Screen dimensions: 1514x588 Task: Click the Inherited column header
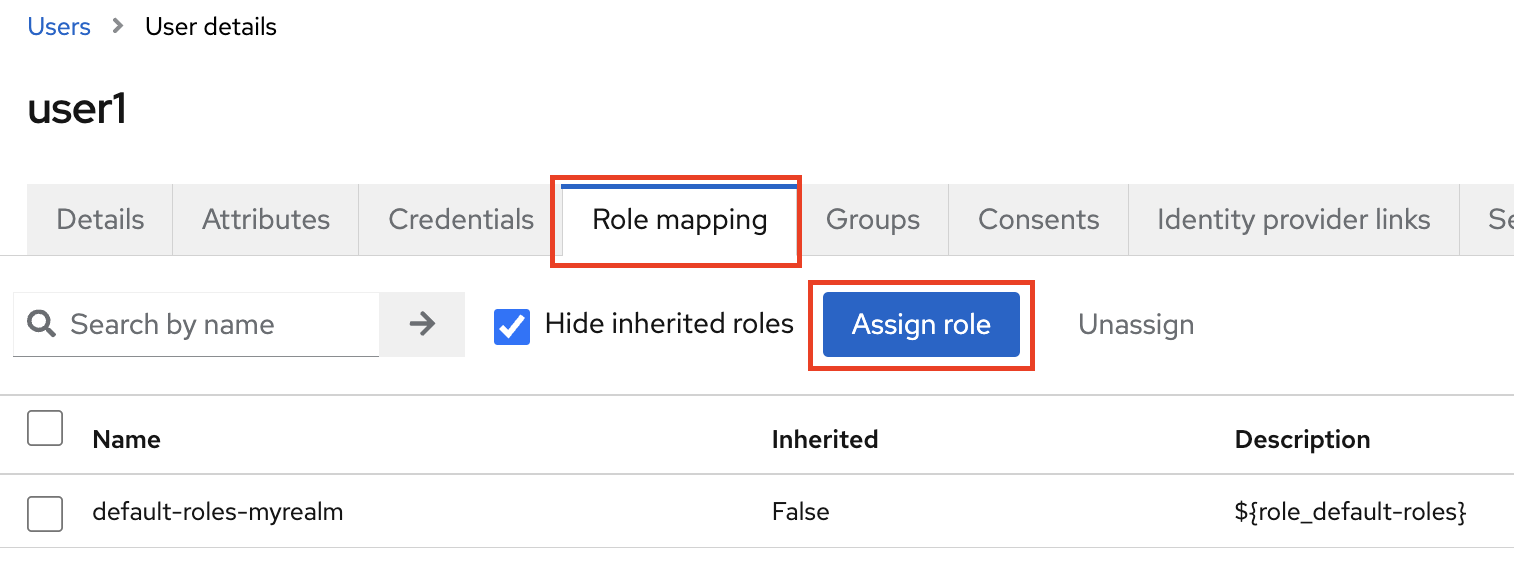[824, 439]
